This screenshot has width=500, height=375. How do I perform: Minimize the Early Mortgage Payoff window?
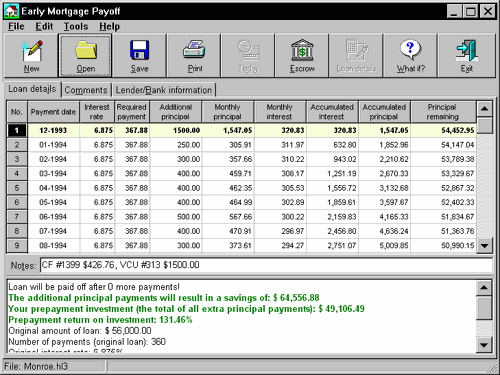(x=454, y=12)
